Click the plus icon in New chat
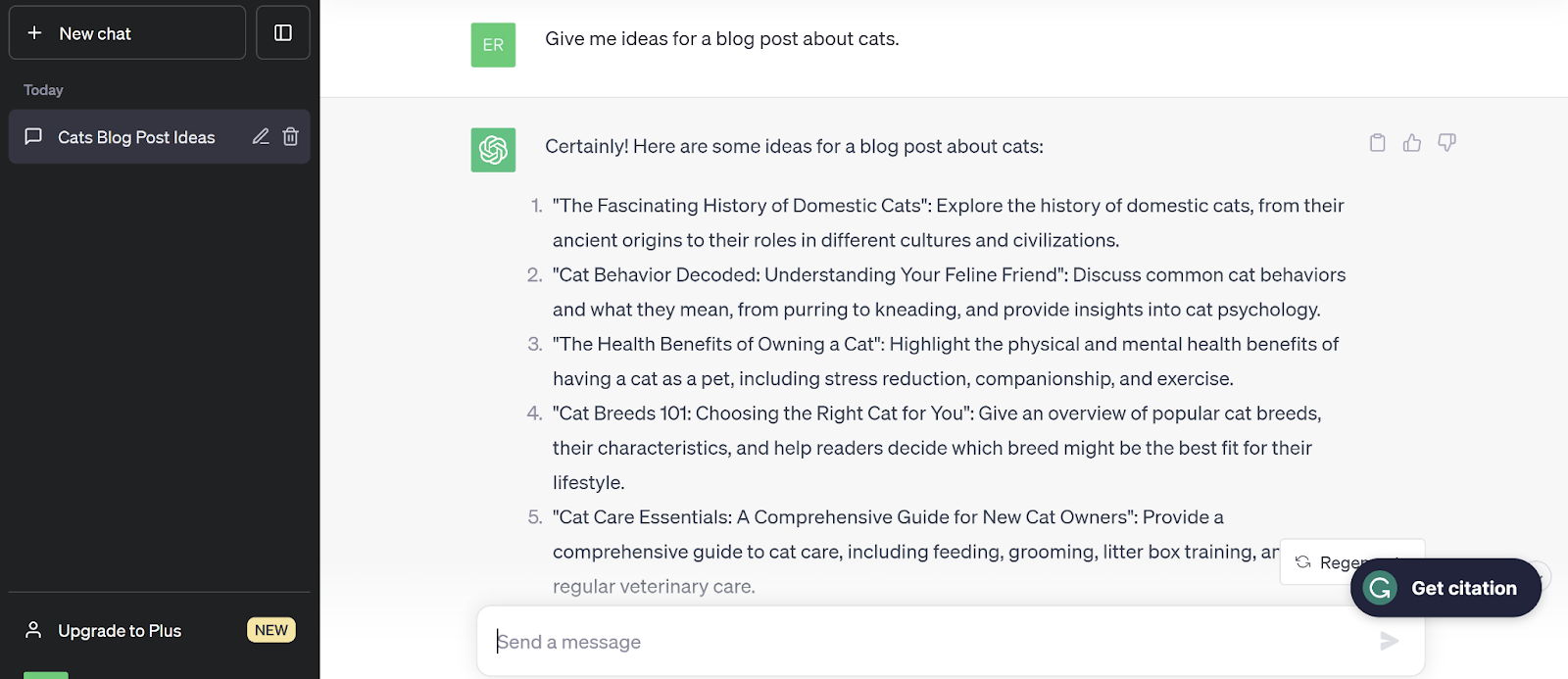 [x=34, y=33]
